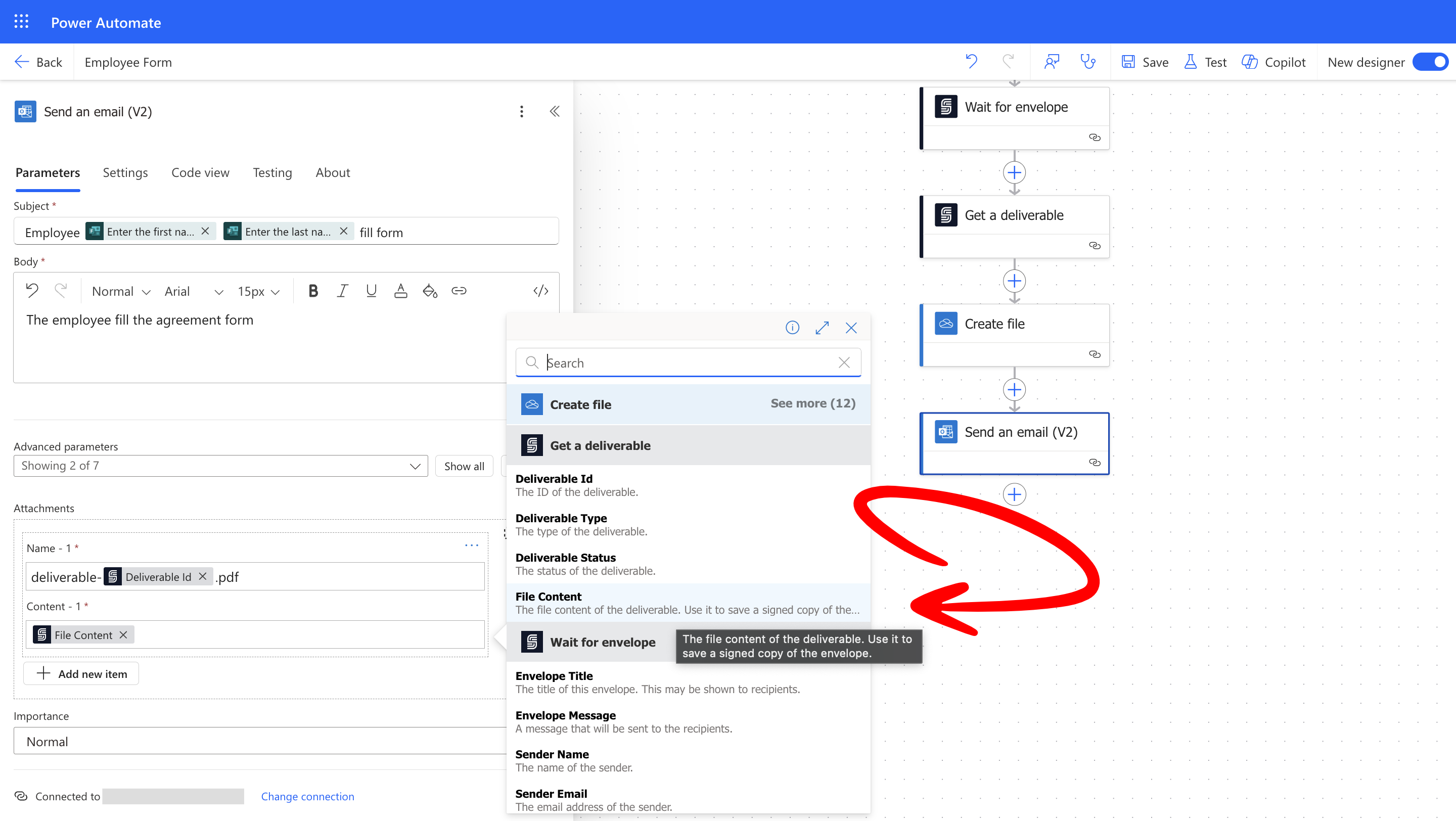
Task: Click the app launcher waffle icon
Action: [x=21, y=22]
